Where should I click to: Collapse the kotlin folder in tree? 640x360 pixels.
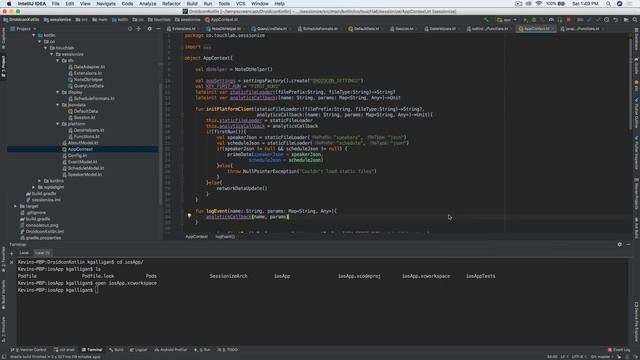pyautogui.click(x=33, y=36)
